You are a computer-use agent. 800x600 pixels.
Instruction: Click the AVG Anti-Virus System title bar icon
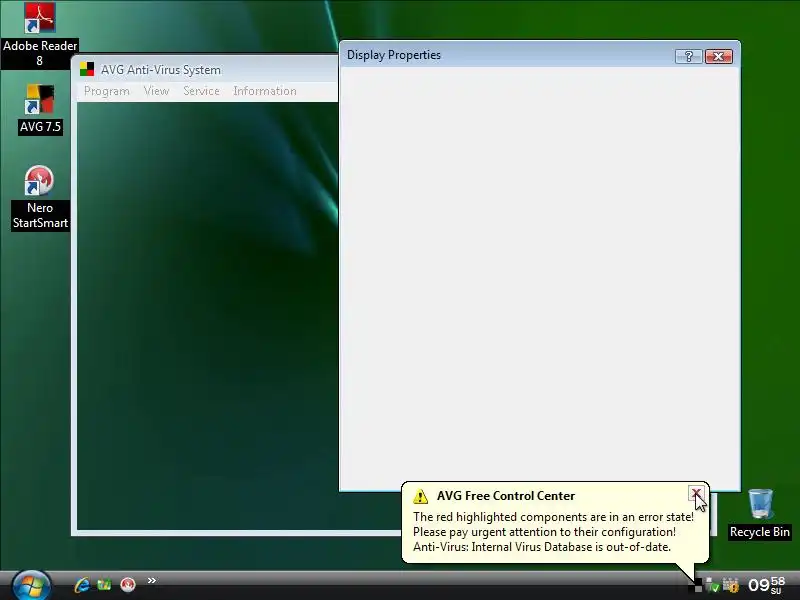click(87, 69)
